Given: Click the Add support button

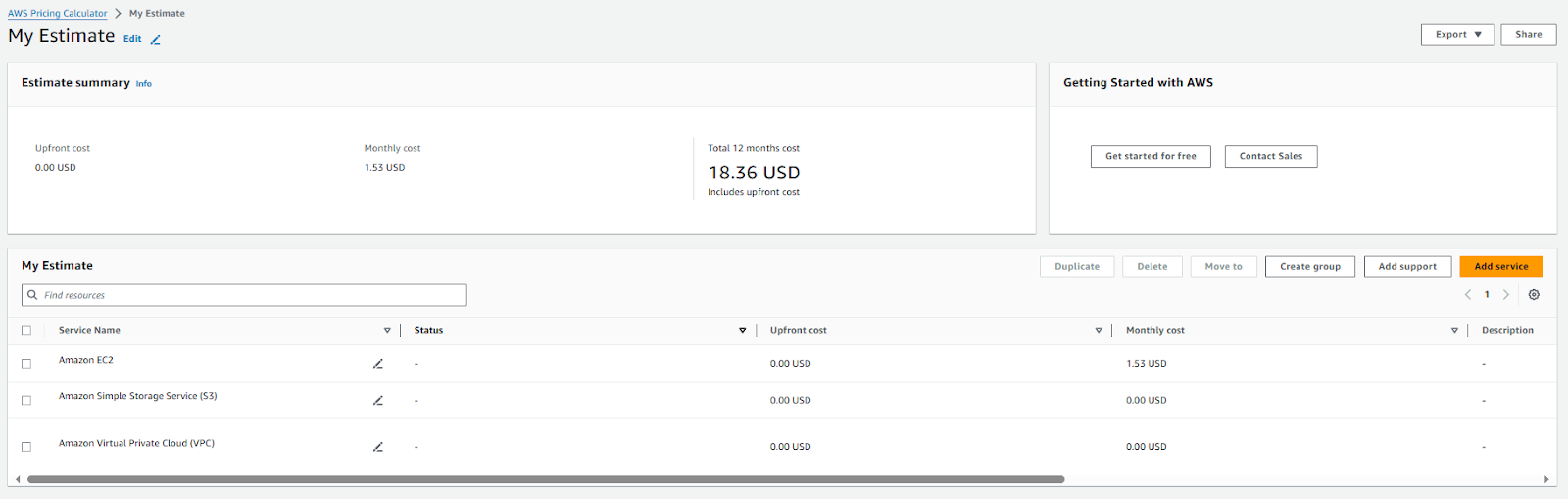Looking at the screenshot, I should pyautogui.click(x=1407, y=267).
